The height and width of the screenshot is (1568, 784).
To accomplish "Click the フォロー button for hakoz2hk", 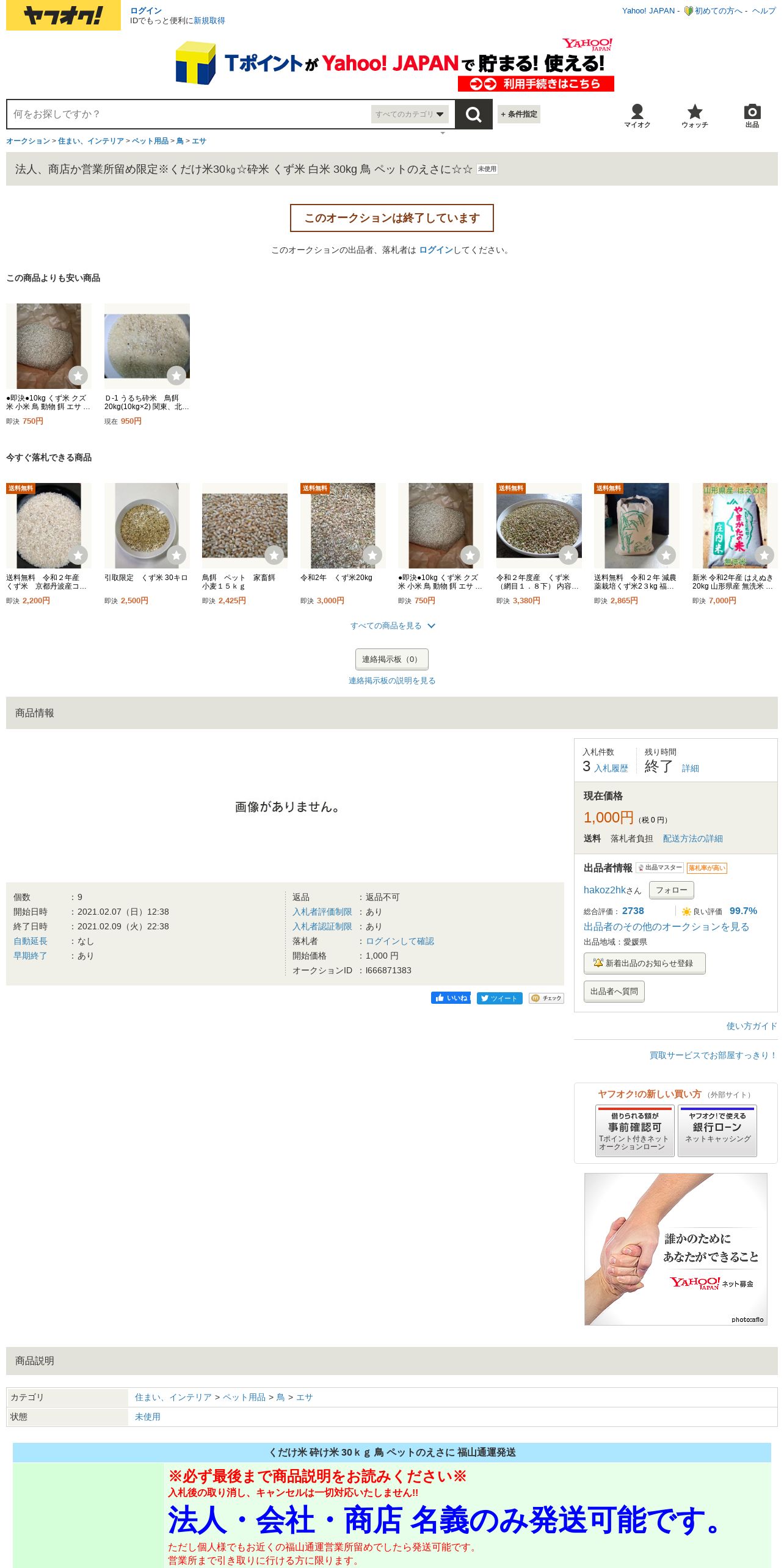I will click(671, 890).
